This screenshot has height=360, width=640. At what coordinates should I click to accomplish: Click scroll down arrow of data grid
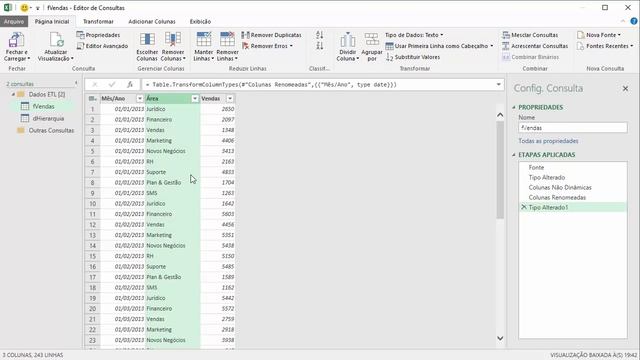pos(500,338)
